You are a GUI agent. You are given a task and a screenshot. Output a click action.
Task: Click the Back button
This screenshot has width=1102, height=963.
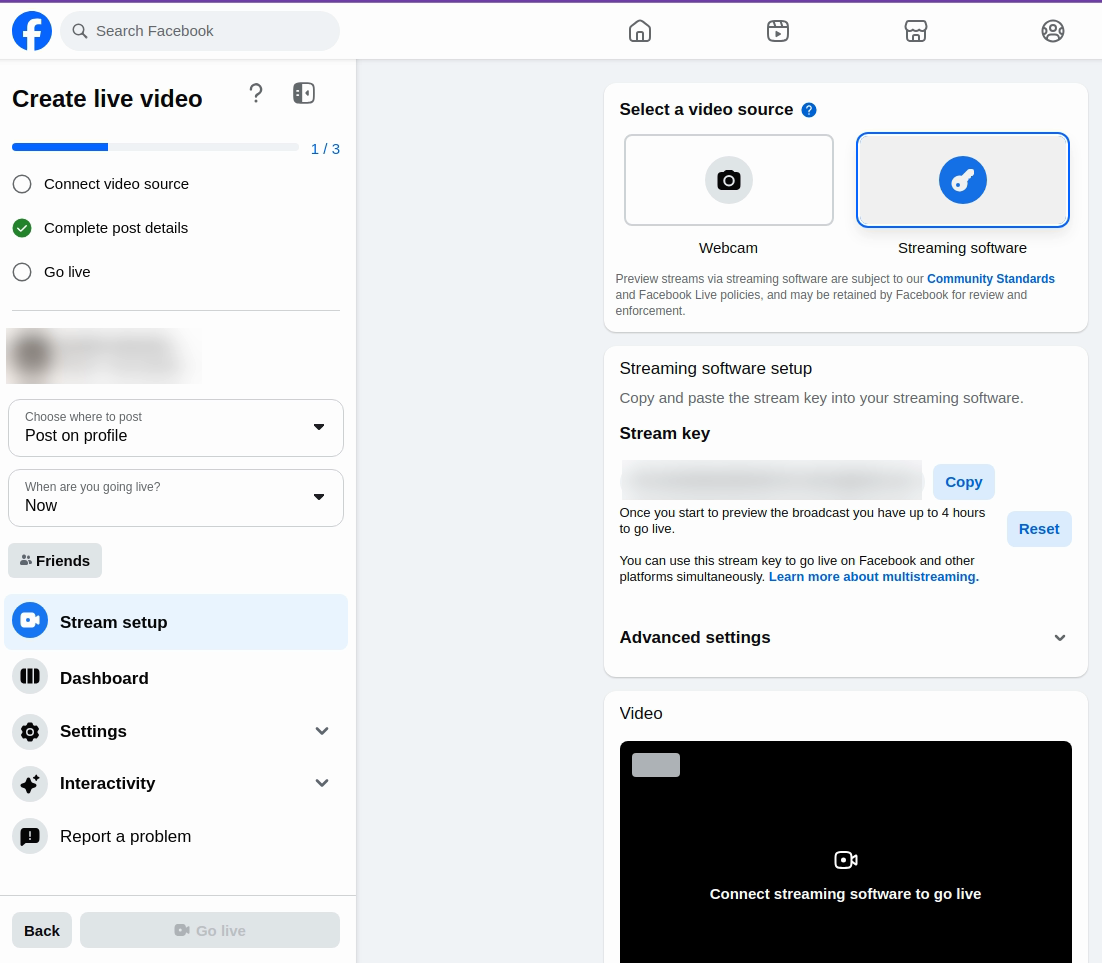coord(42,930)
